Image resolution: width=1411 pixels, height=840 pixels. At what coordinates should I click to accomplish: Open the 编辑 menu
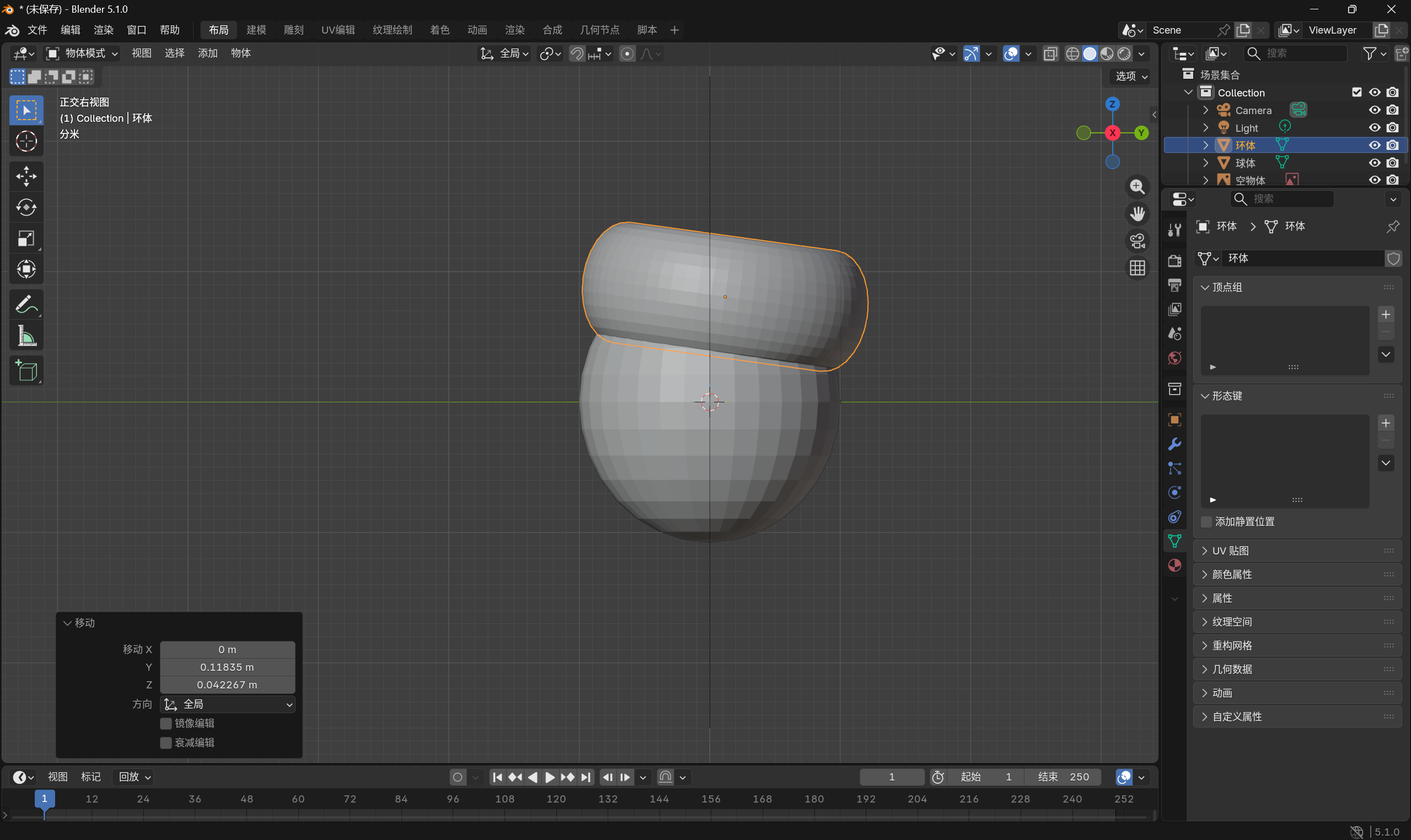pos(70,30)
